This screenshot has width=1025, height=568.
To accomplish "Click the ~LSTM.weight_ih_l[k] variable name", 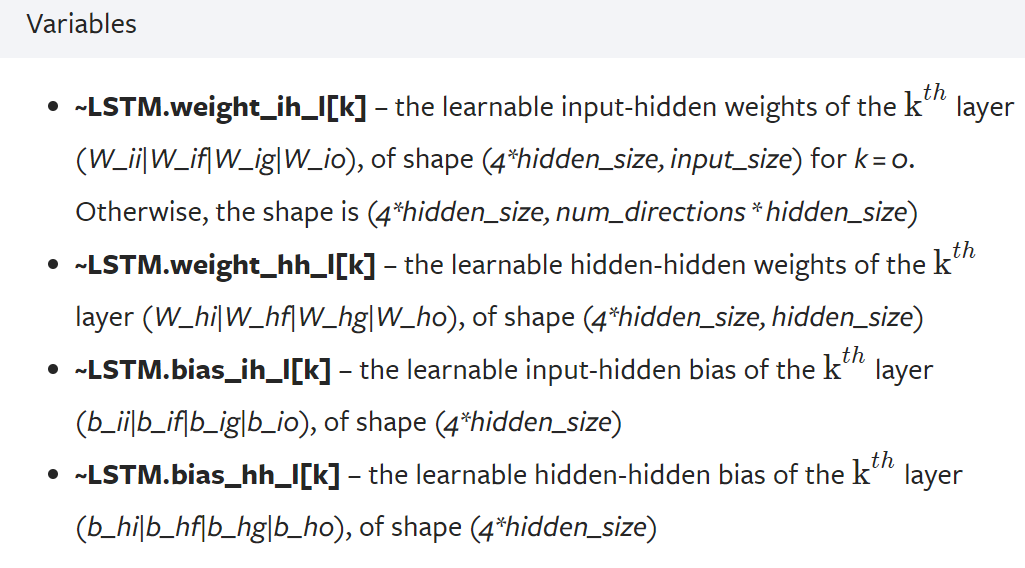I will 220,107.
